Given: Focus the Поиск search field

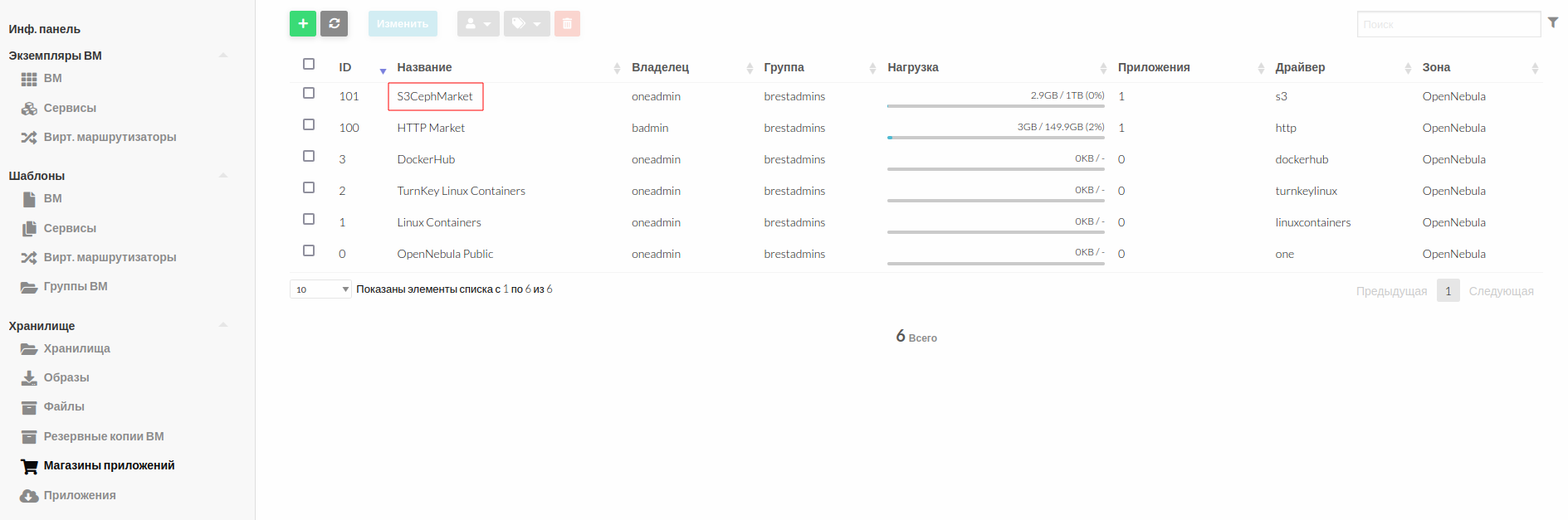Looking at the screenshot, I should coord(1449,24).
